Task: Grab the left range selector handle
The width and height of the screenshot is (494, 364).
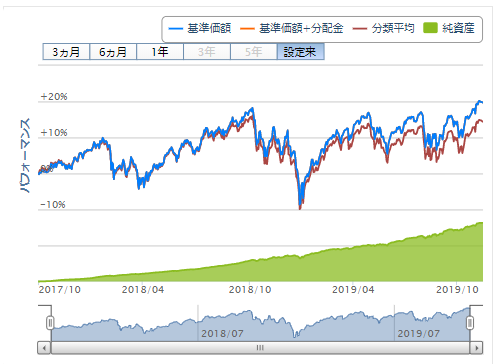Action: pos(50,323)
